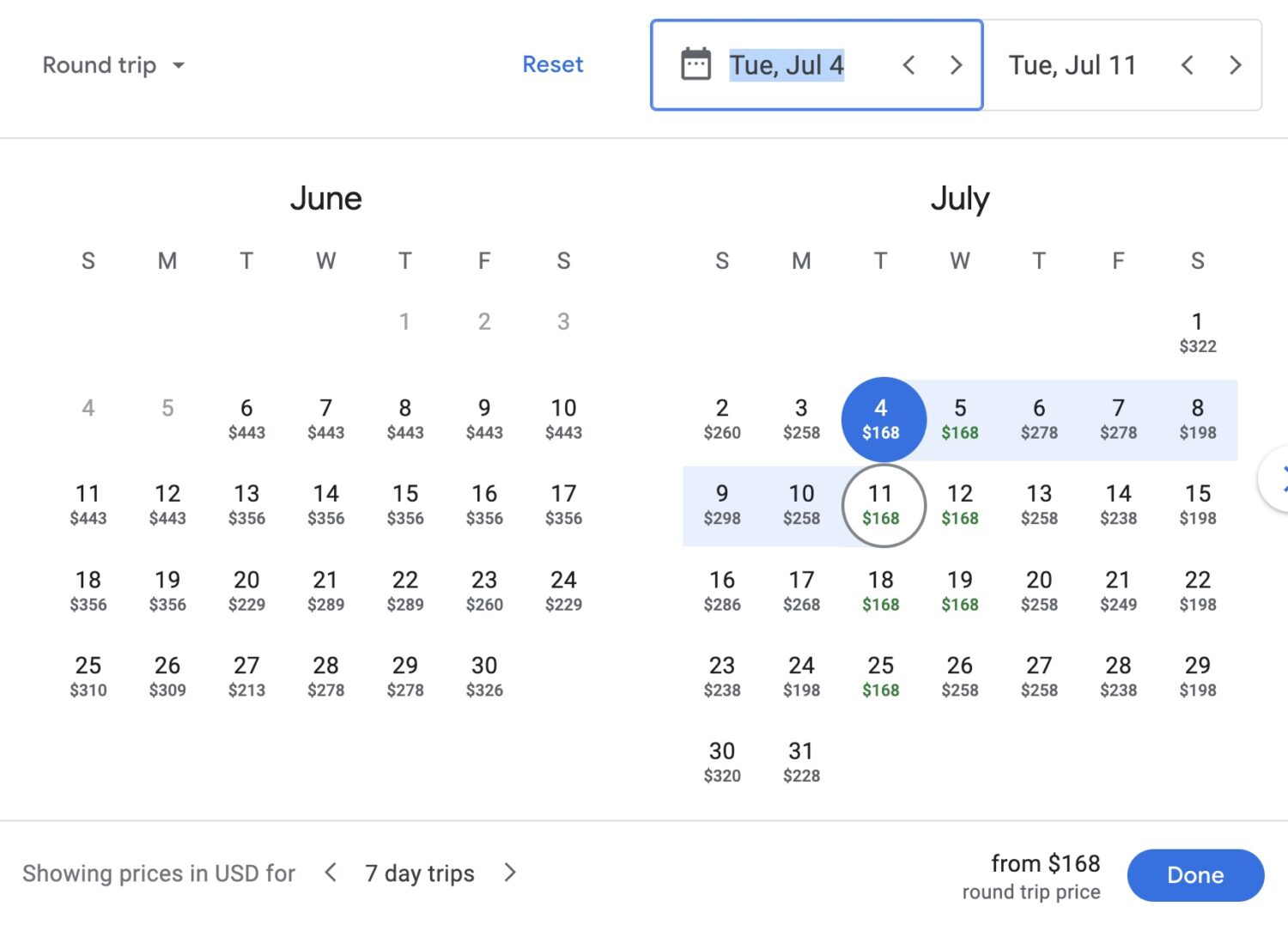
Task: Select the selected July 4 departure date
Action: 881,418
